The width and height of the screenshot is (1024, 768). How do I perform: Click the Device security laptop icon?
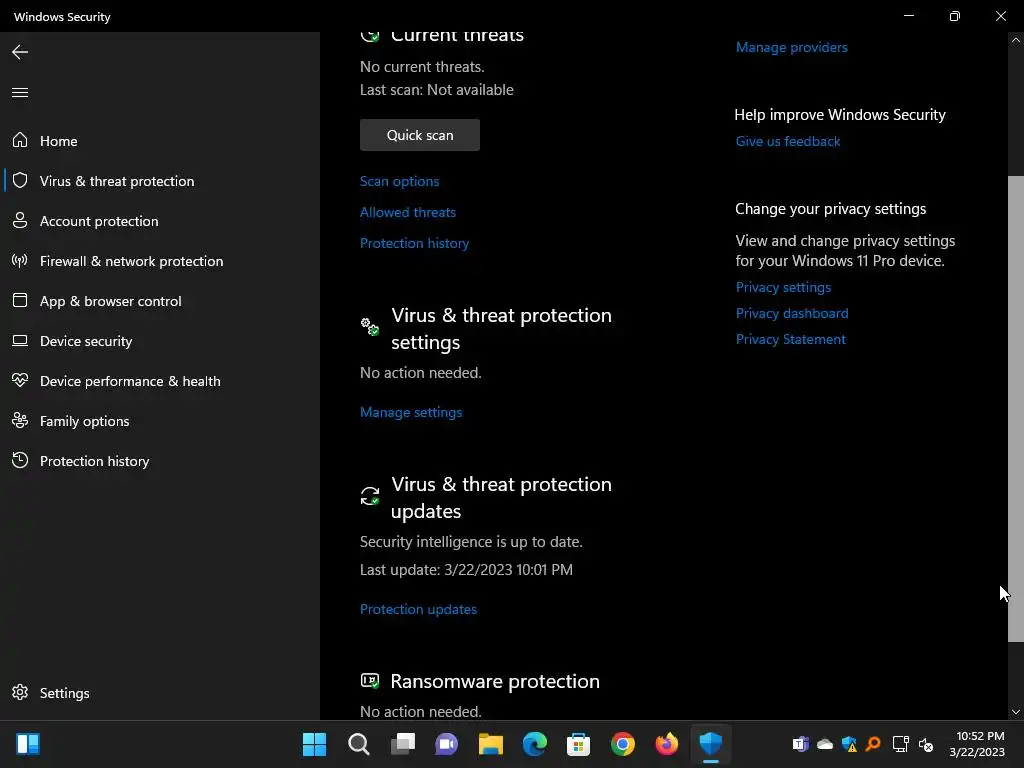tap(20, 340)
